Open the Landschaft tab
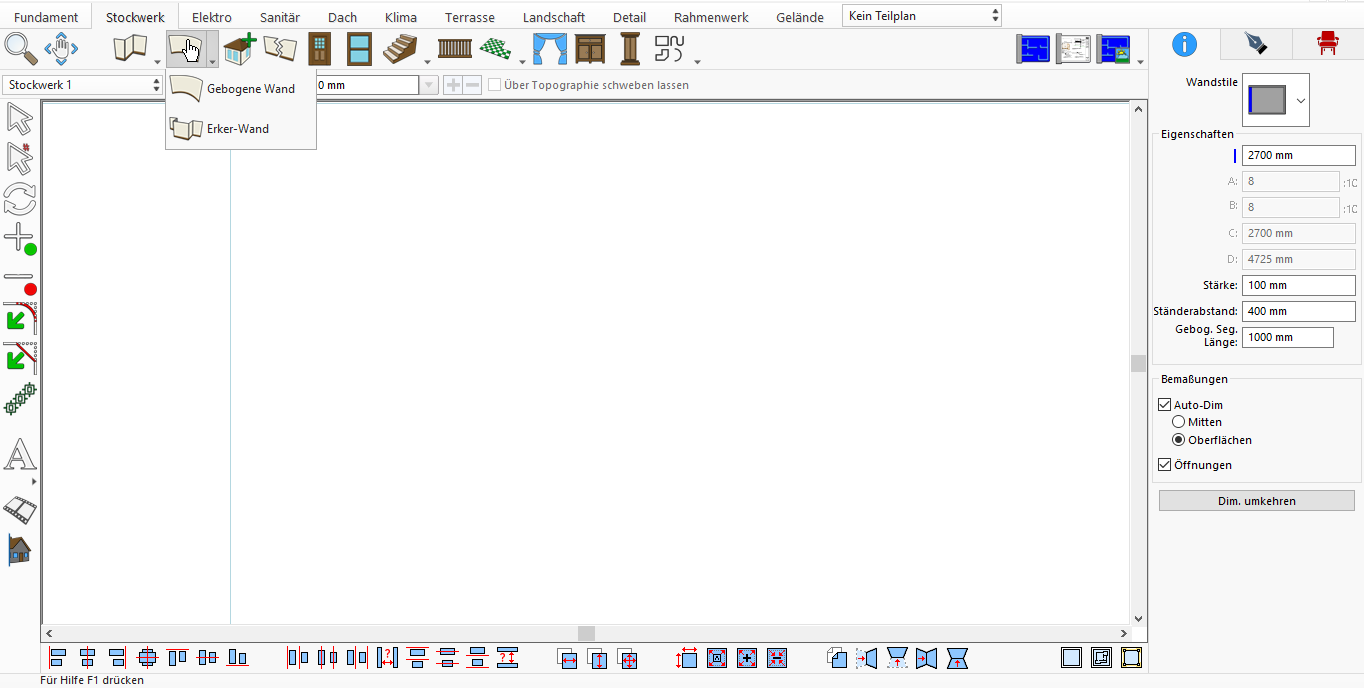The width and height of the screenshot is (1364, 688). (x=554, y=17)
